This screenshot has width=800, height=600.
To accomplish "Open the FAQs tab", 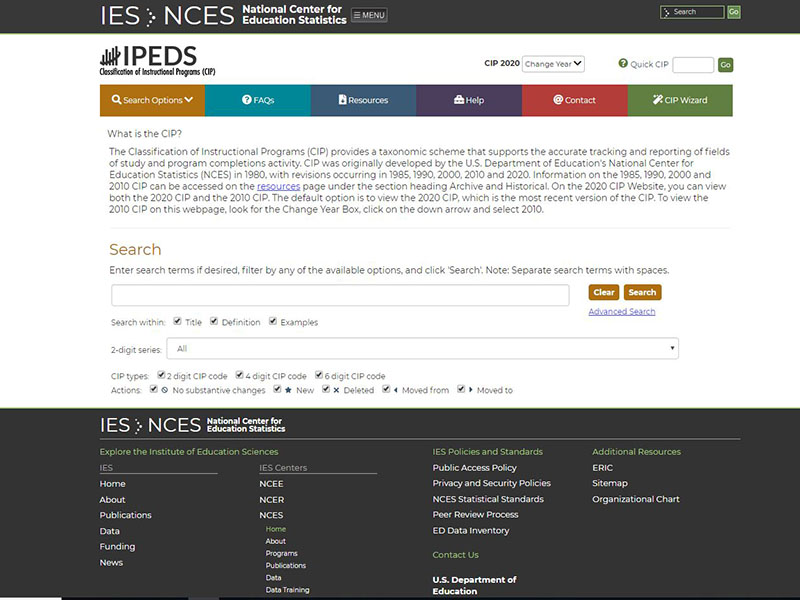I will pyautogui.click(x=258, y=100).
